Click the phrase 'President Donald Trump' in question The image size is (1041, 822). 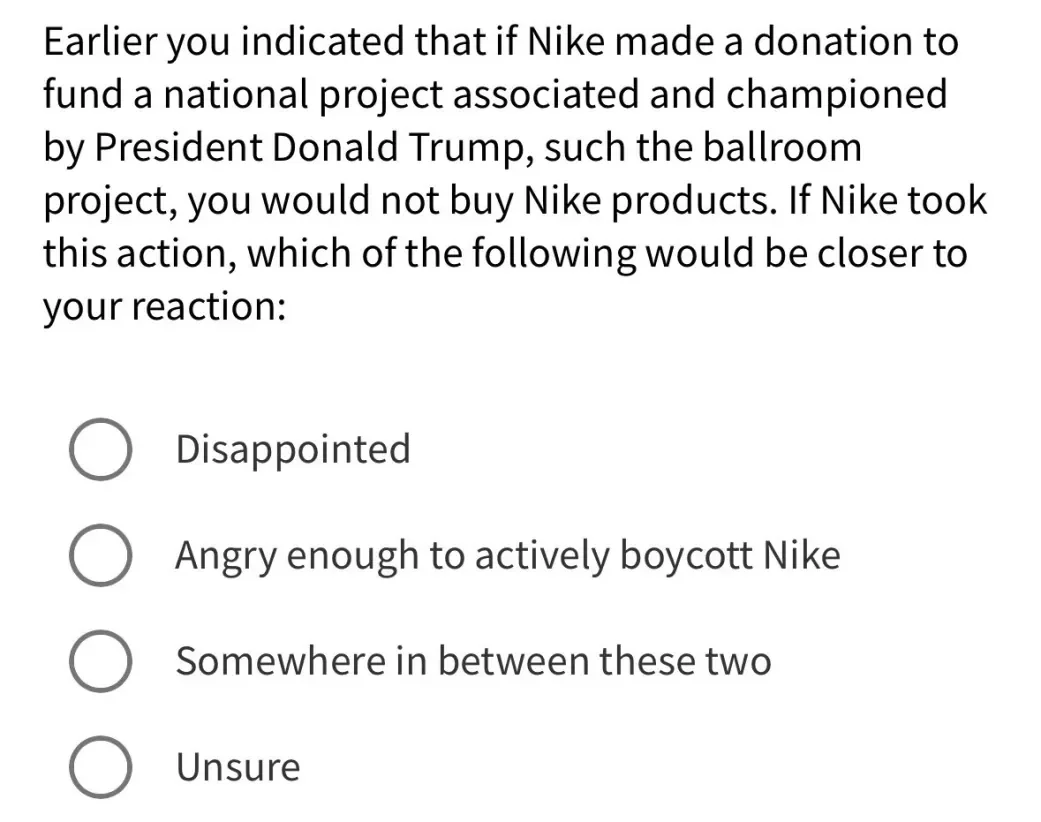[x=309, y=147]
